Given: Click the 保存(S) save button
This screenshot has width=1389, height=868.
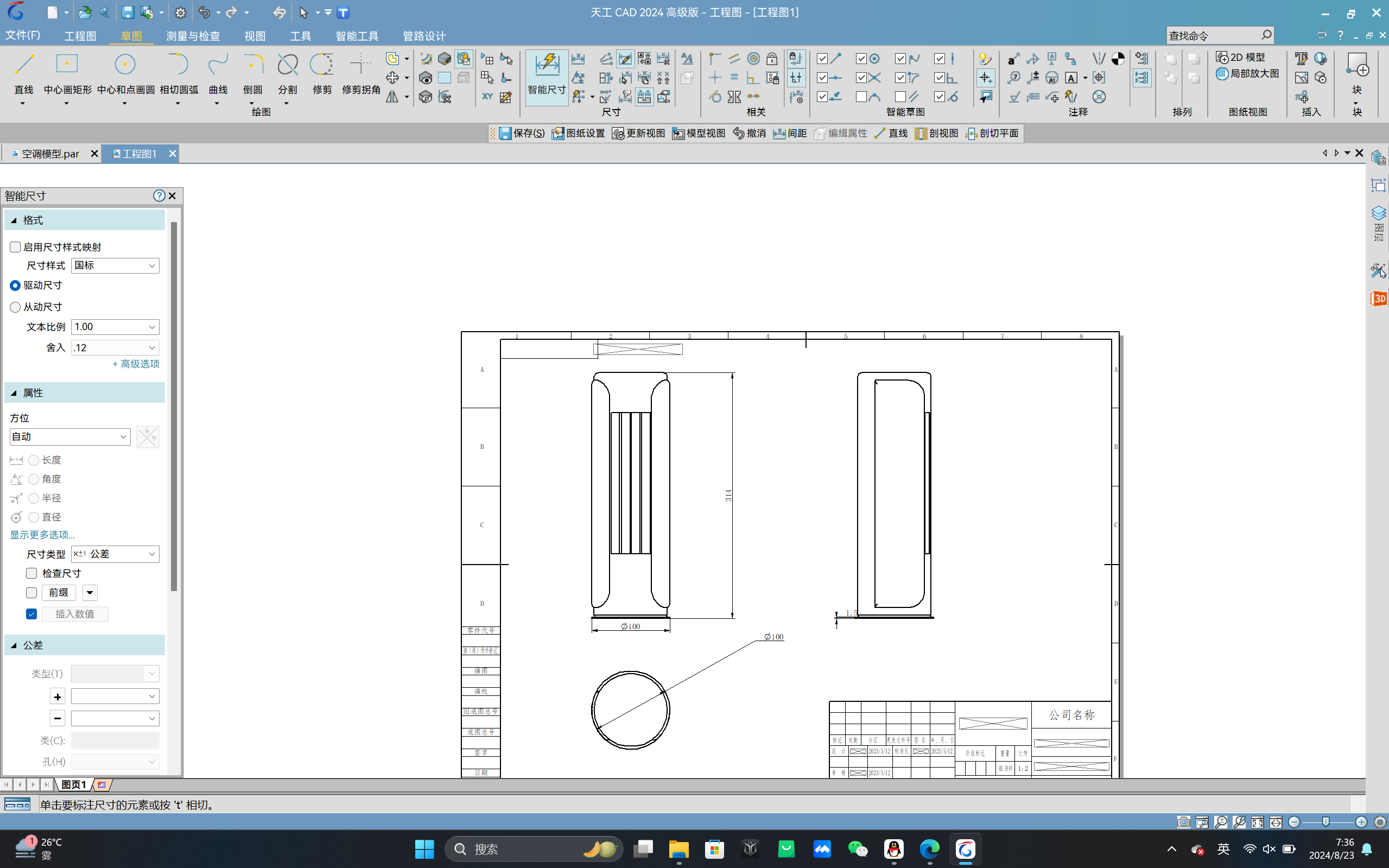Looking at the screenshot, I should (521, 133).
